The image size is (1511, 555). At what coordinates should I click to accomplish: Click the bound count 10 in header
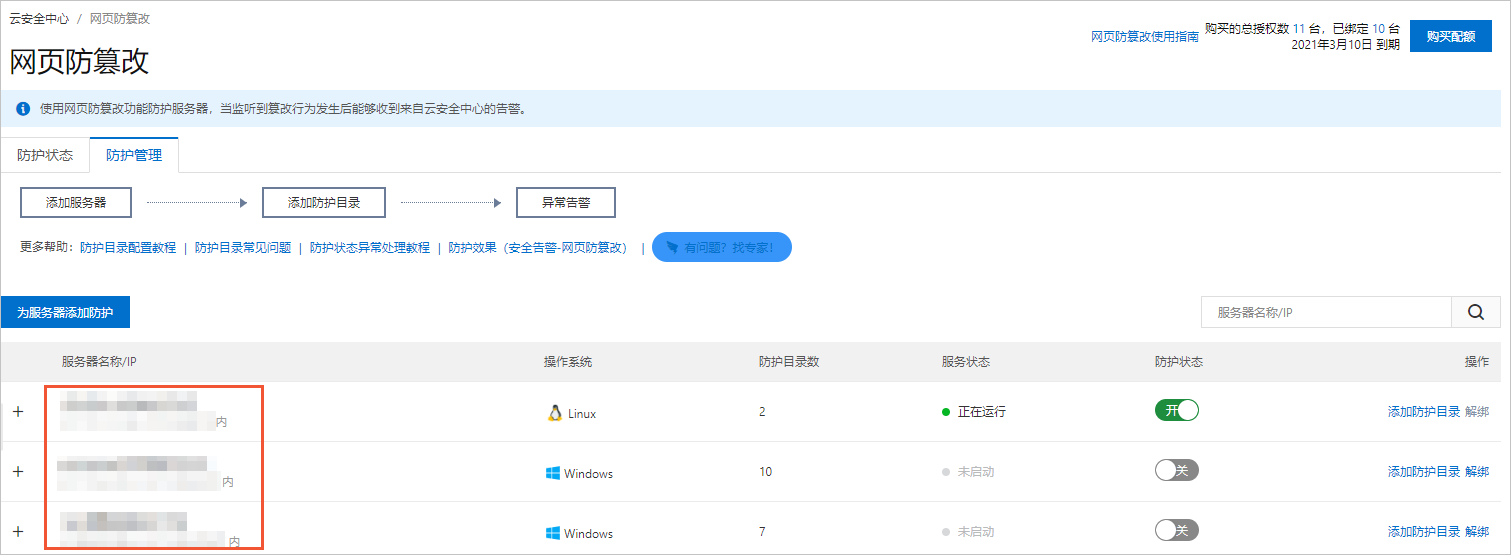click(x=1379, y=29)
